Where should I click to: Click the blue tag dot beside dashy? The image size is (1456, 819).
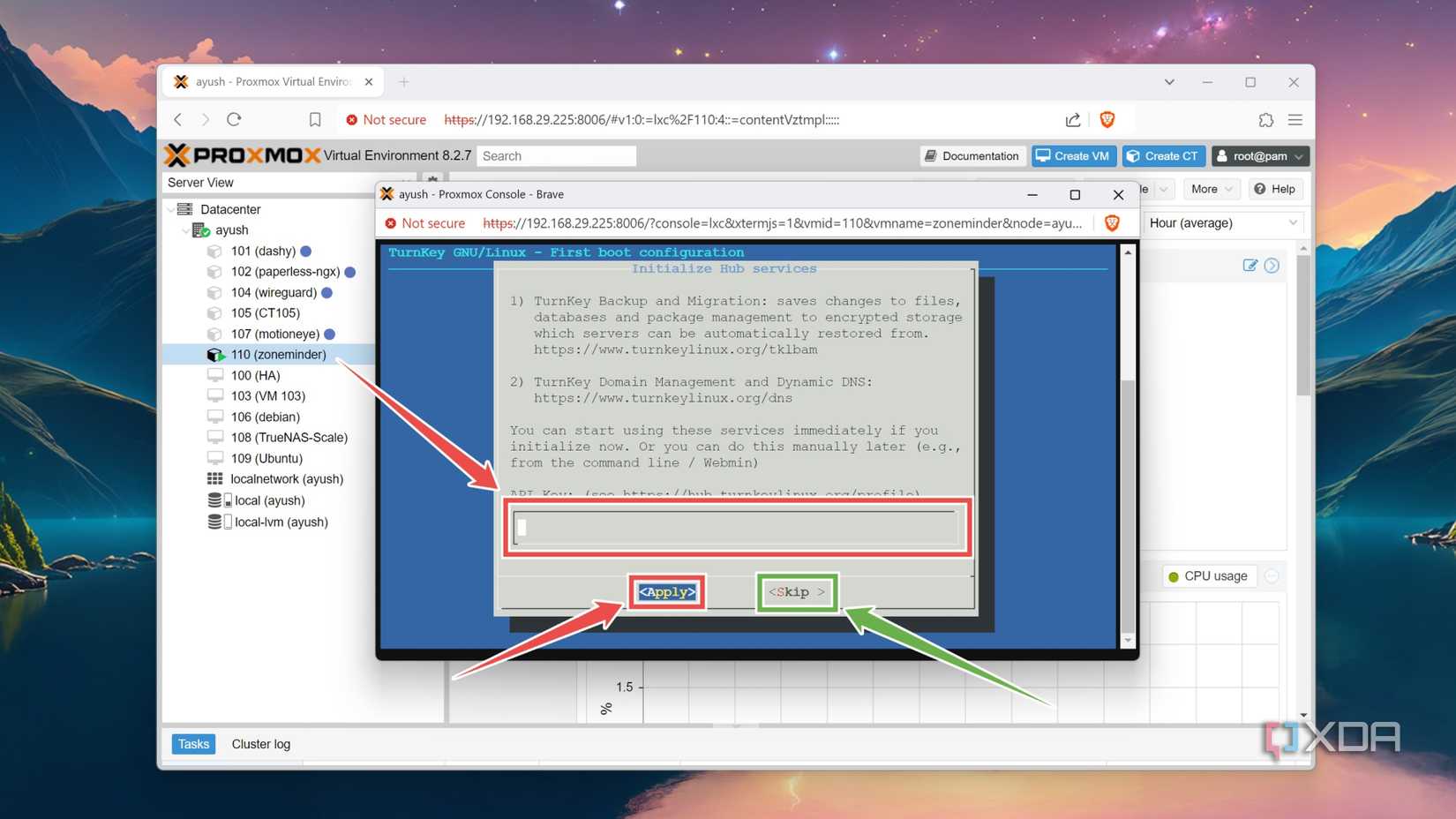pos(306,252)
